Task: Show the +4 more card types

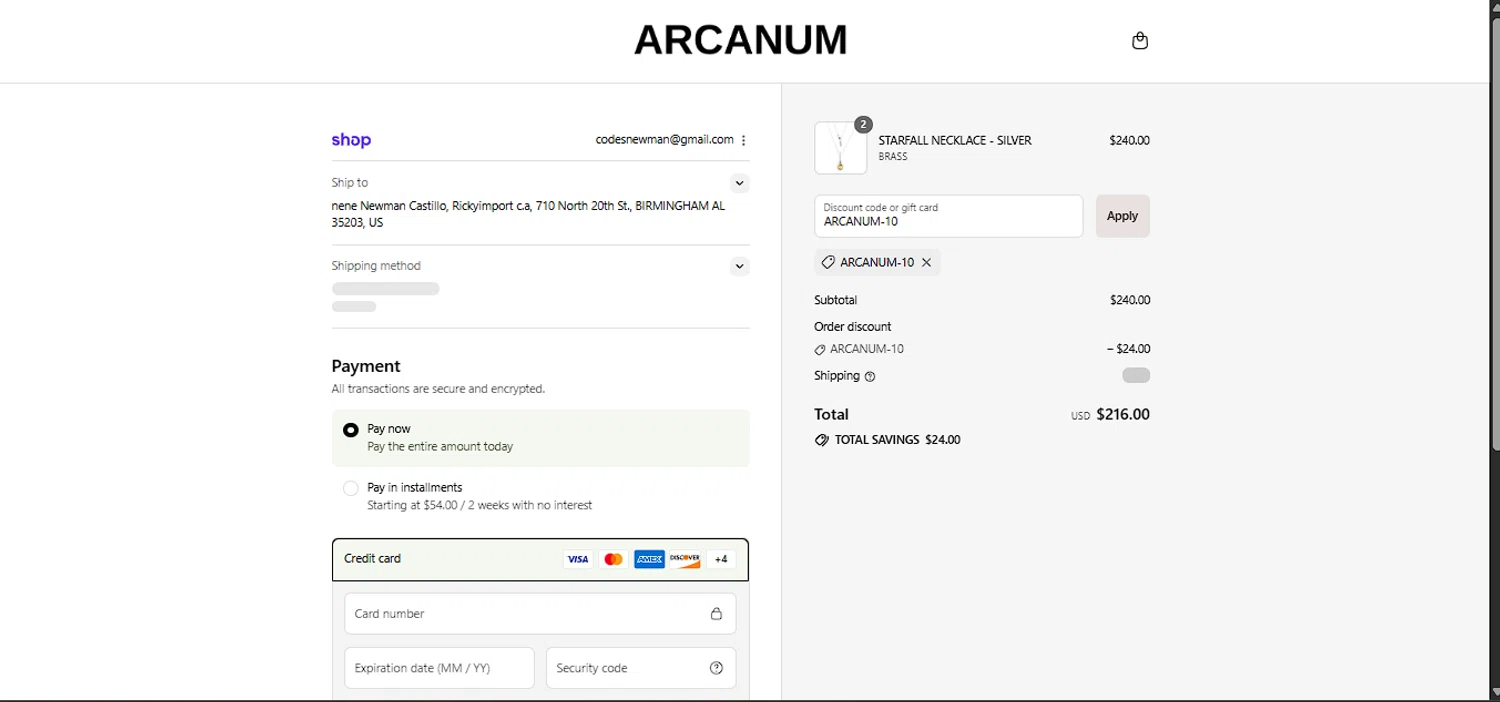Action: pos(721,559)
